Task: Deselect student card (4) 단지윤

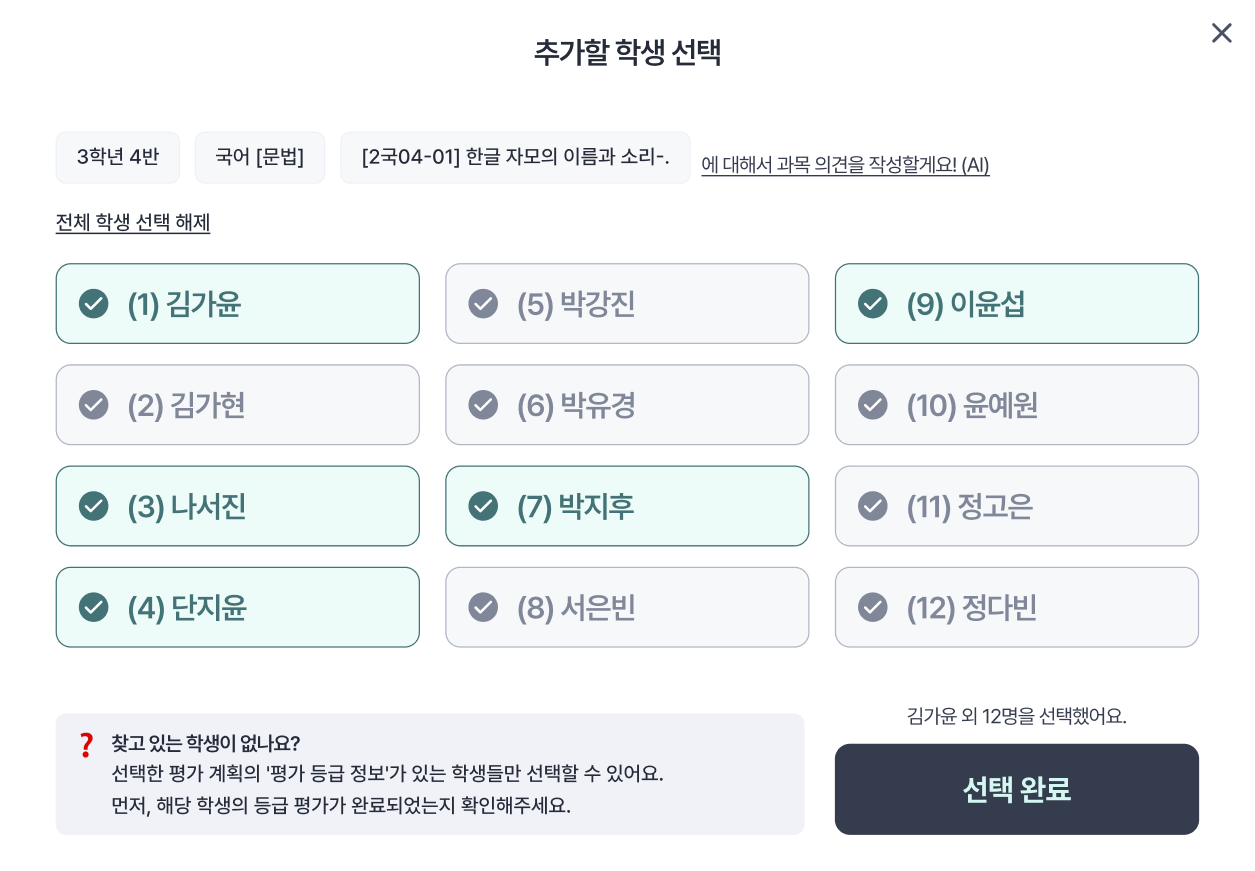Action: (x=237, y=607)
